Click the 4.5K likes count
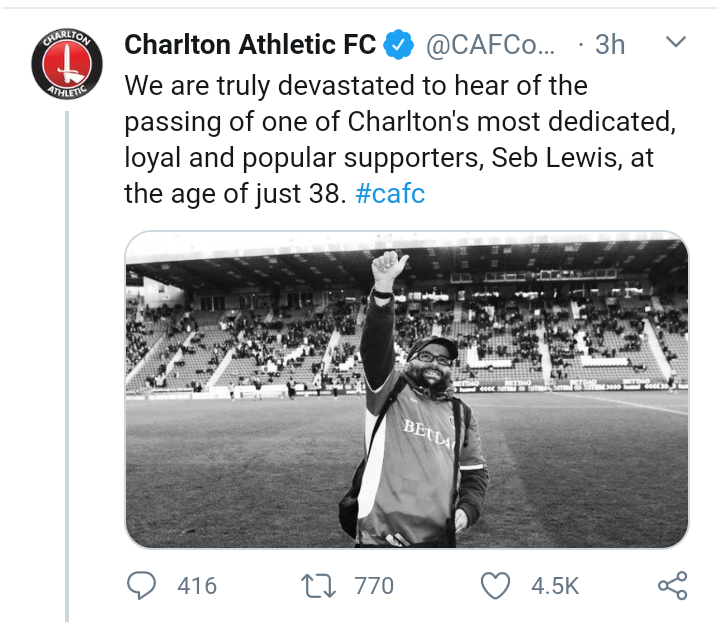720x623 pixels. pyautogui.click(x=550, y=585)
